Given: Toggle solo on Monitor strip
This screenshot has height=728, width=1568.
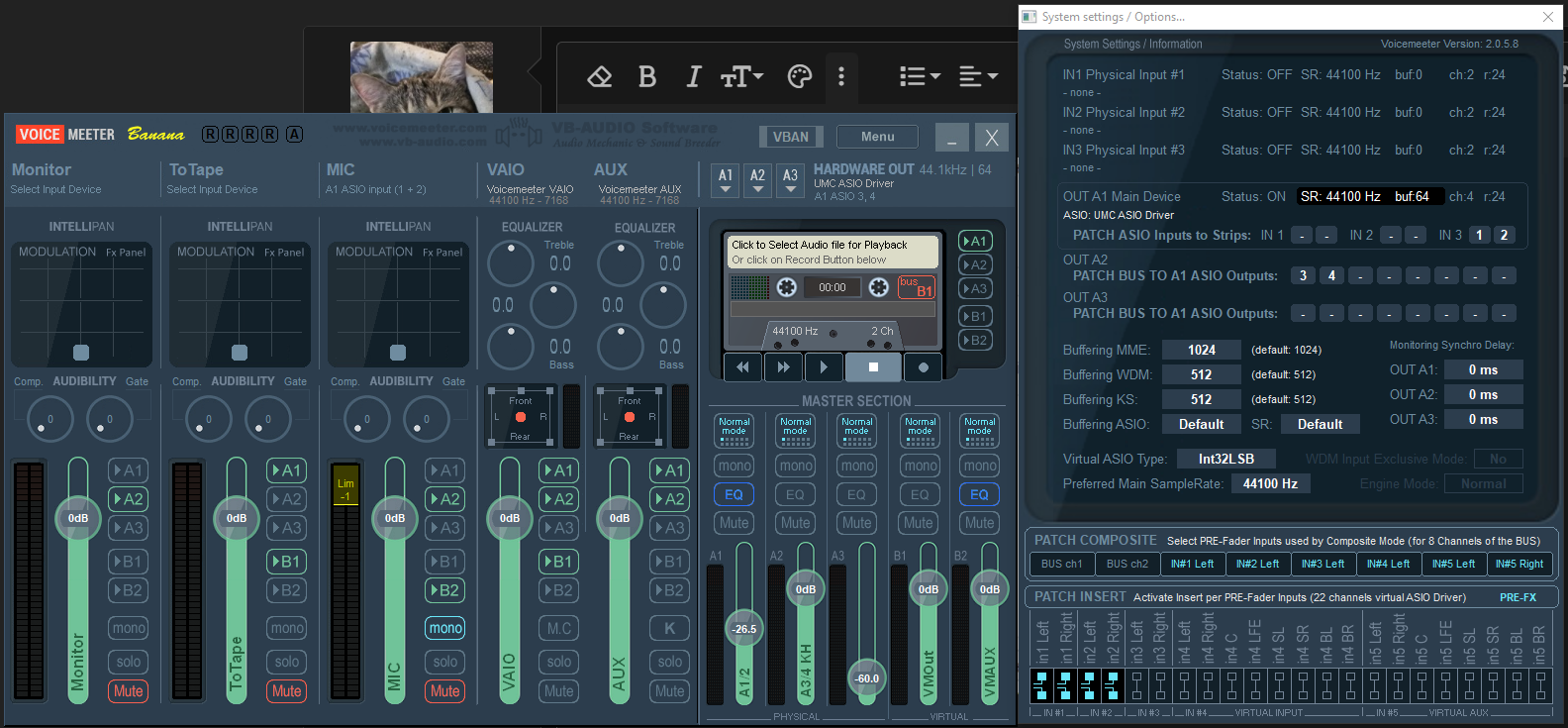Looking at the screenshot, I should click(x=129, y=662).
